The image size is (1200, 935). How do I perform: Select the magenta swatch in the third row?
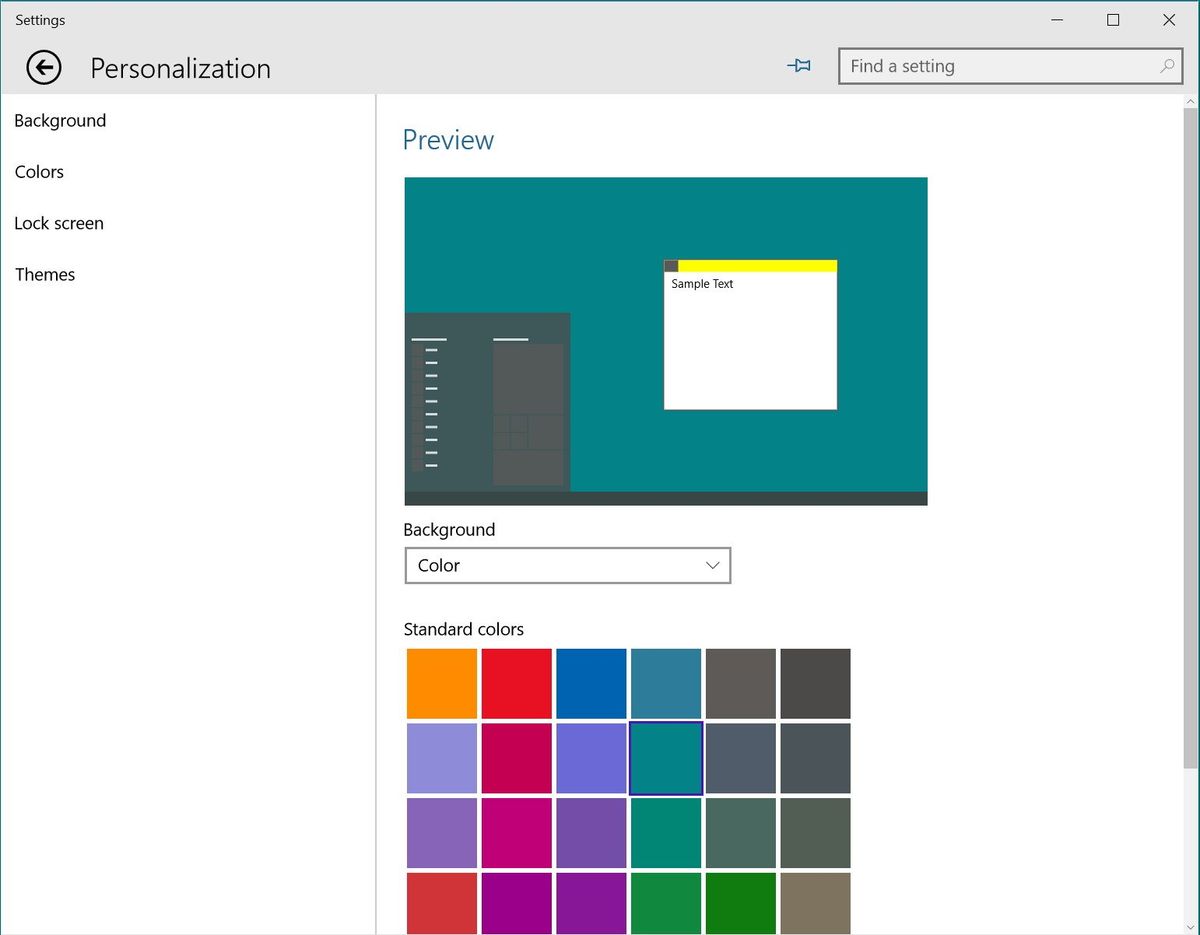[x=516, y=833]
